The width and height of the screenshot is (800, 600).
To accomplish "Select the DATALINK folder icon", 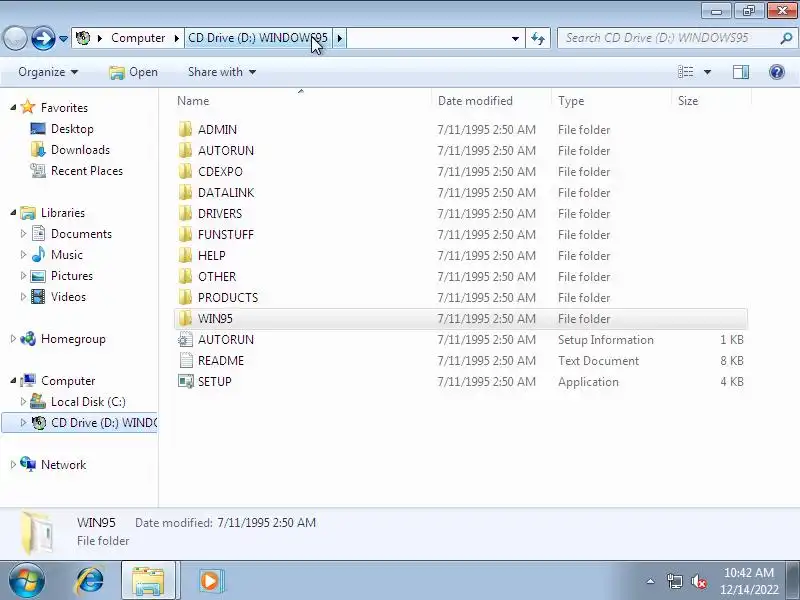I will pos(185,192).
